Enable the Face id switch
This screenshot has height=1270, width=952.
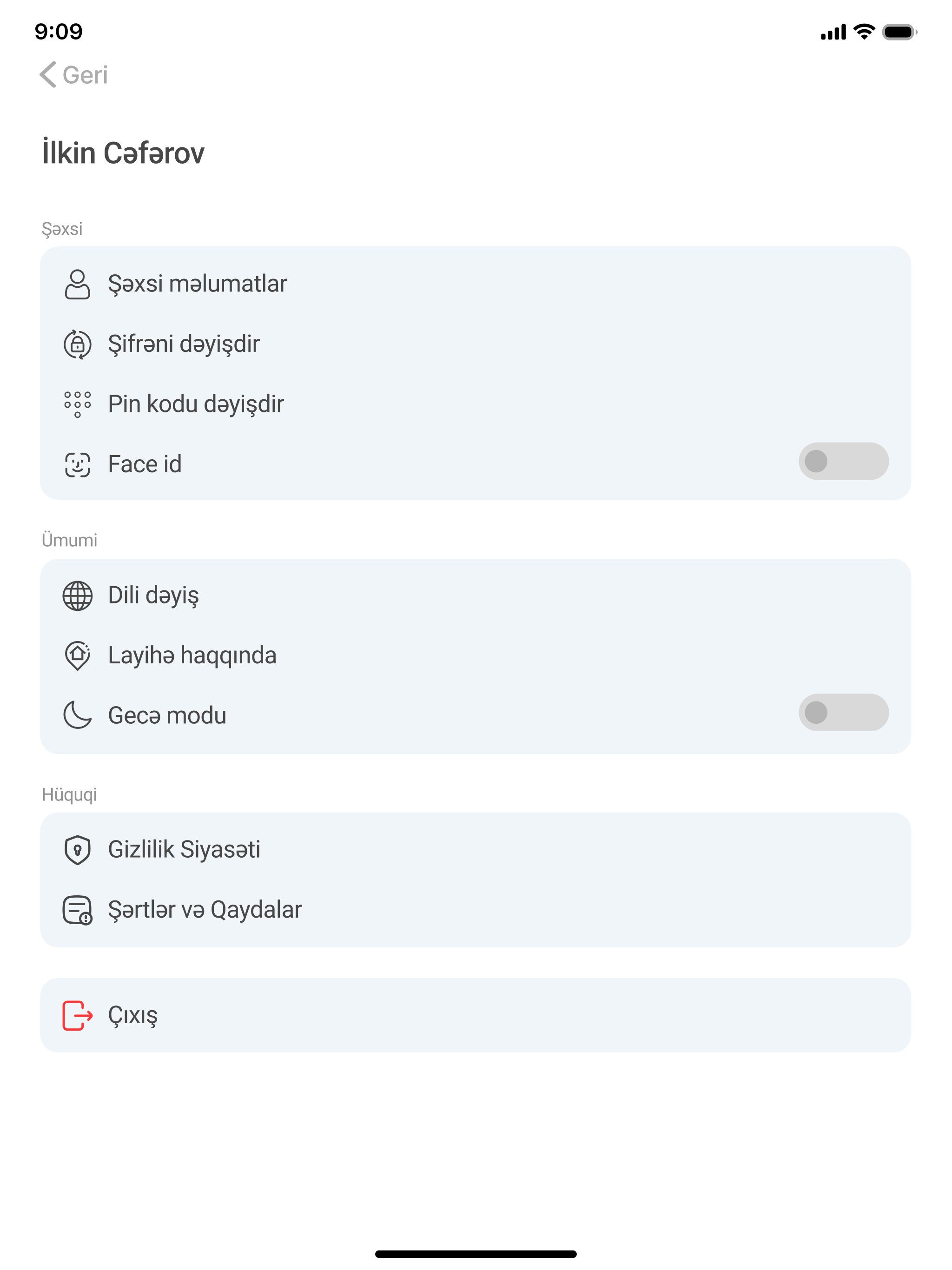[844, 461]
